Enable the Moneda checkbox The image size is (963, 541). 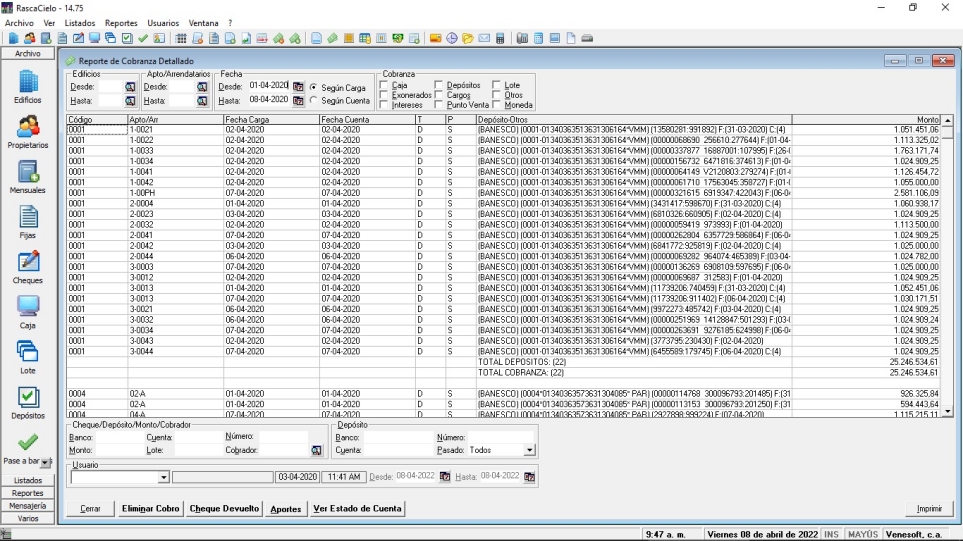pyautogui.click(x=496, y=105)
